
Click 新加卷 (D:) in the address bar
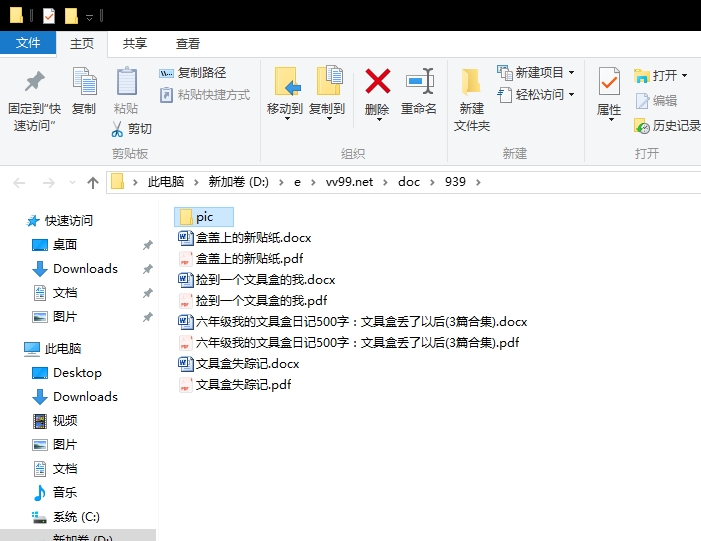pyautogui.click(x=239, y=182)
